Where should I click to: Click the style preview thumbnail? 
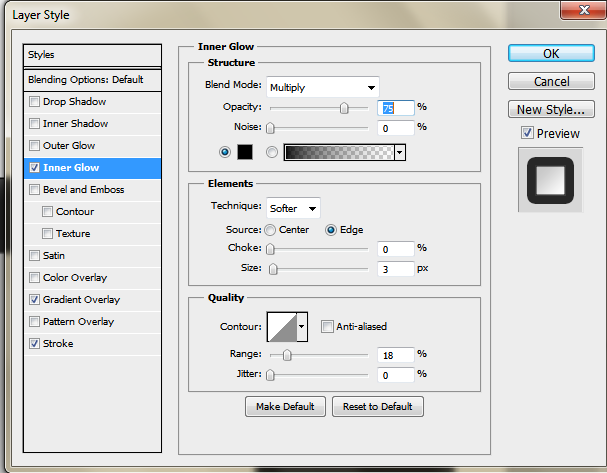[550, 180]
